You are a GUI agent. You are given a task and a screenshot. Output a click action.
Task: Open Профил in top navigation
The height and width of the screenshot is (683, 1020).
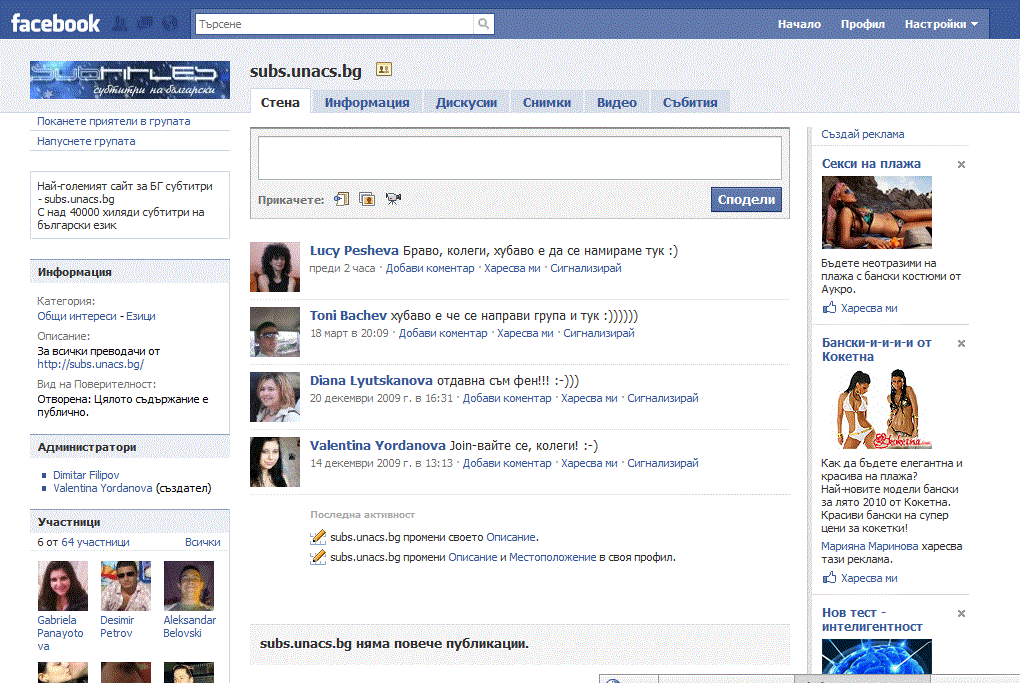[863, 24]
